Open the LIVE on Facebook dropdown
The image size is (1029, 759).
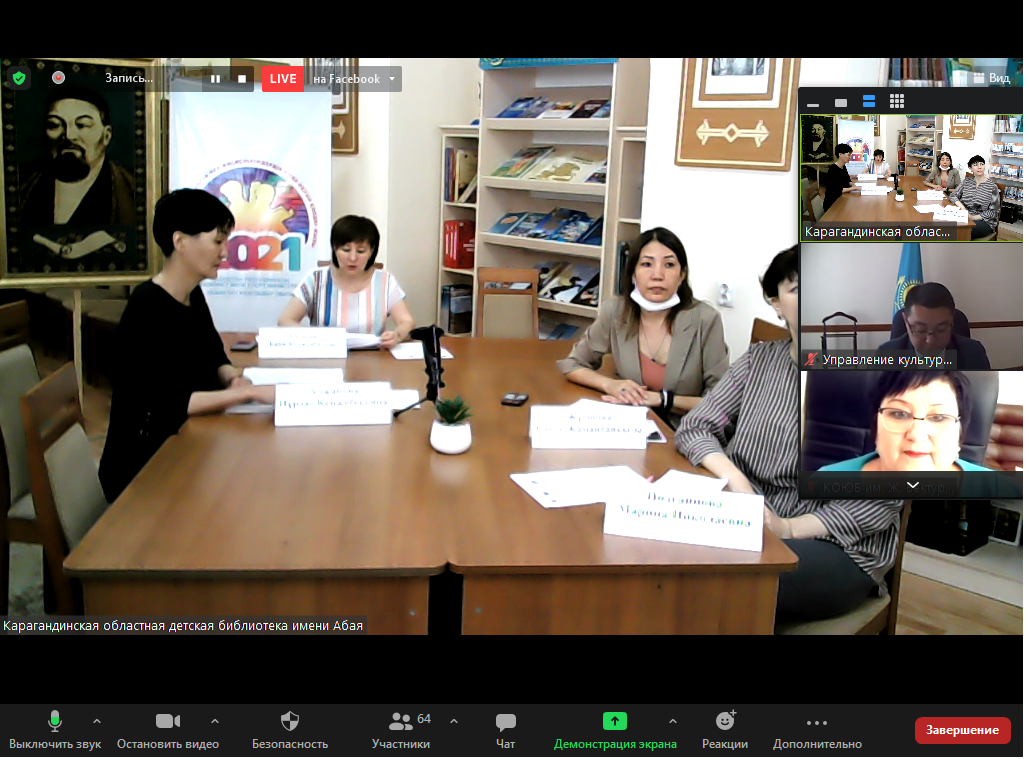click(392, 79)
